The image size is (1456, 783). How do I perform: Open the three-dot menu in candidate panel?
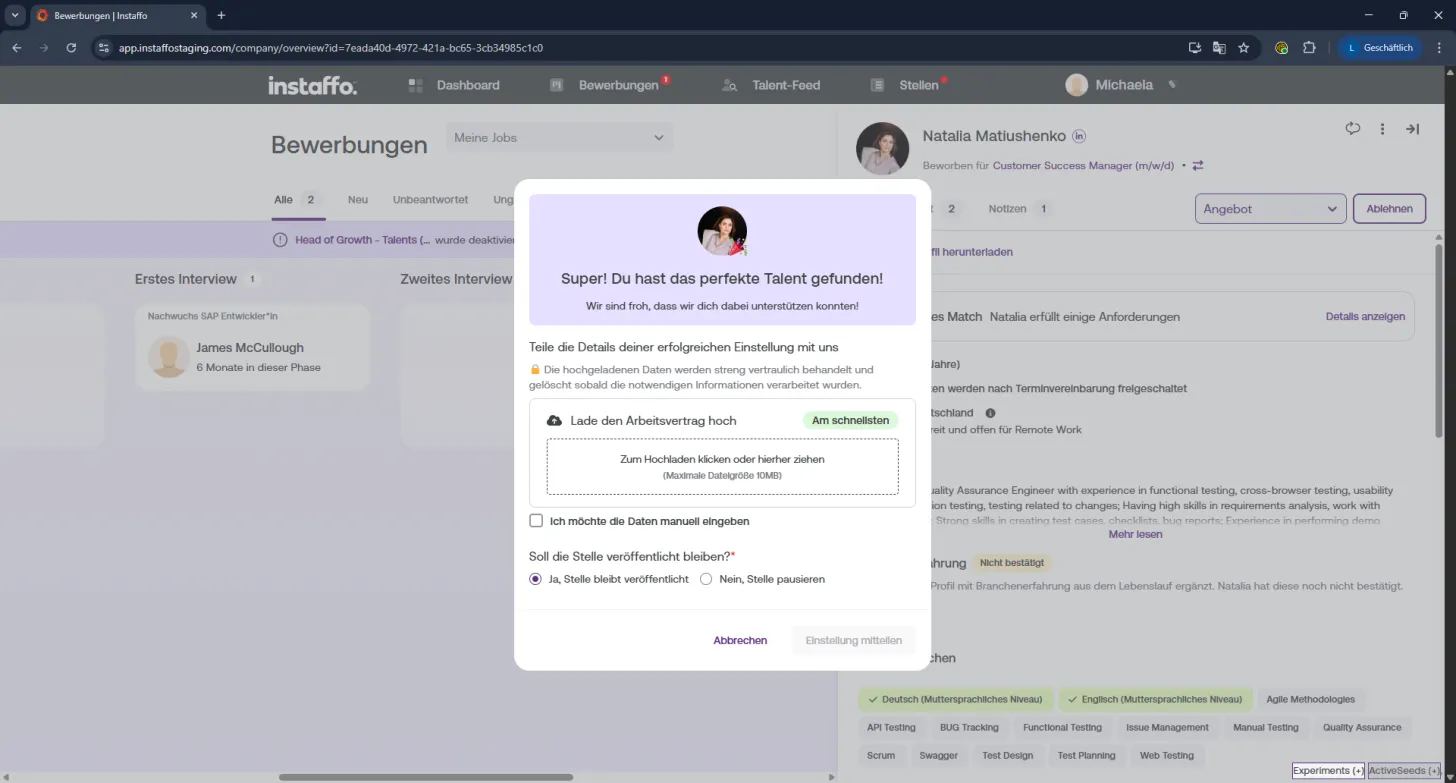pos(1382,129)
